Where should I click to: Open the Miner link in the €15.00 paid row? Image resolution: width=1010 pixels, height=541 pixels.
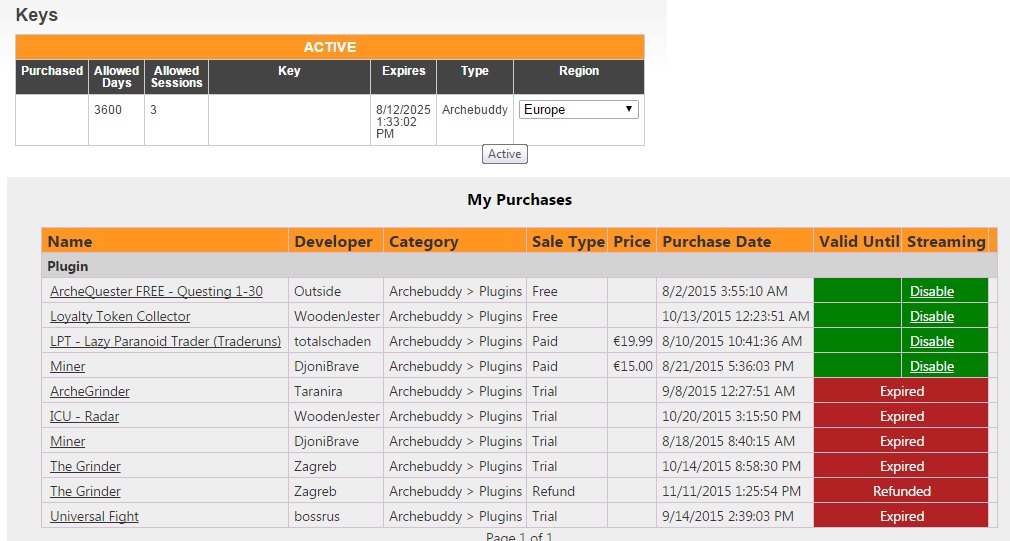coord(68,366)
